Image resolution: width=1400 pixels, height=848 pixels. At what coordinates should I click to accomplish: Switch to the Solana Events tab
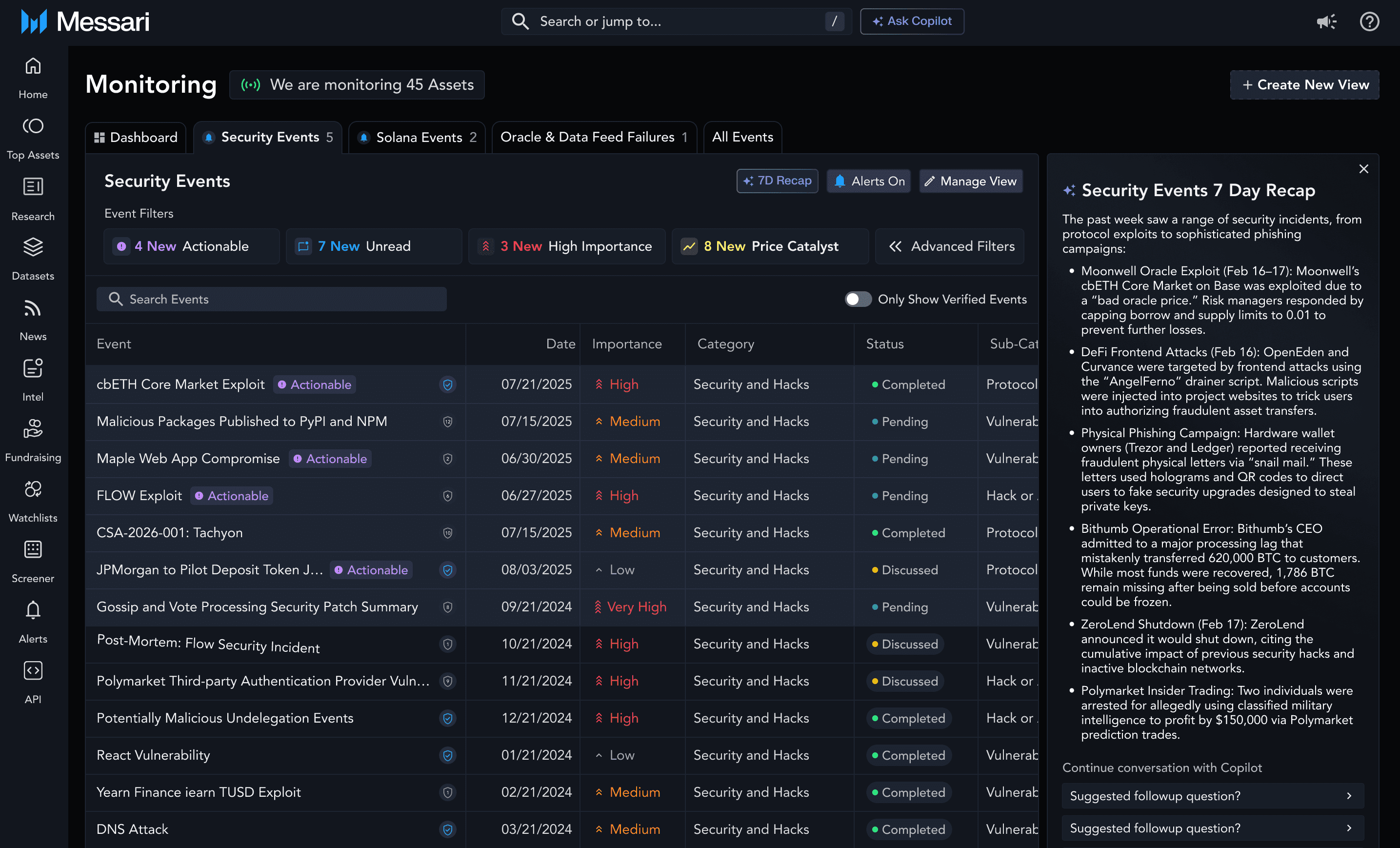coord(418,137)
